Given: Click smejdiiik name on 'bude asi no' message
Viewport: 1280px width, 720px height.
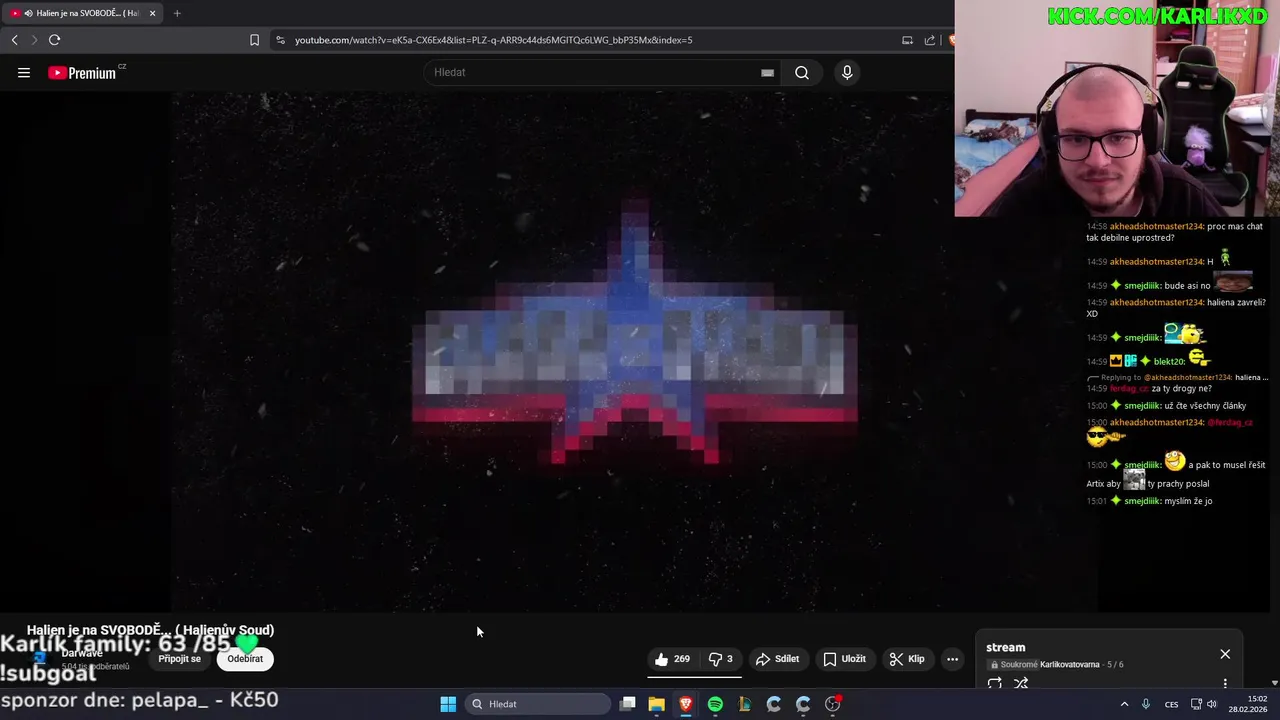Looking at the screenshot, I should point(1142,286).
